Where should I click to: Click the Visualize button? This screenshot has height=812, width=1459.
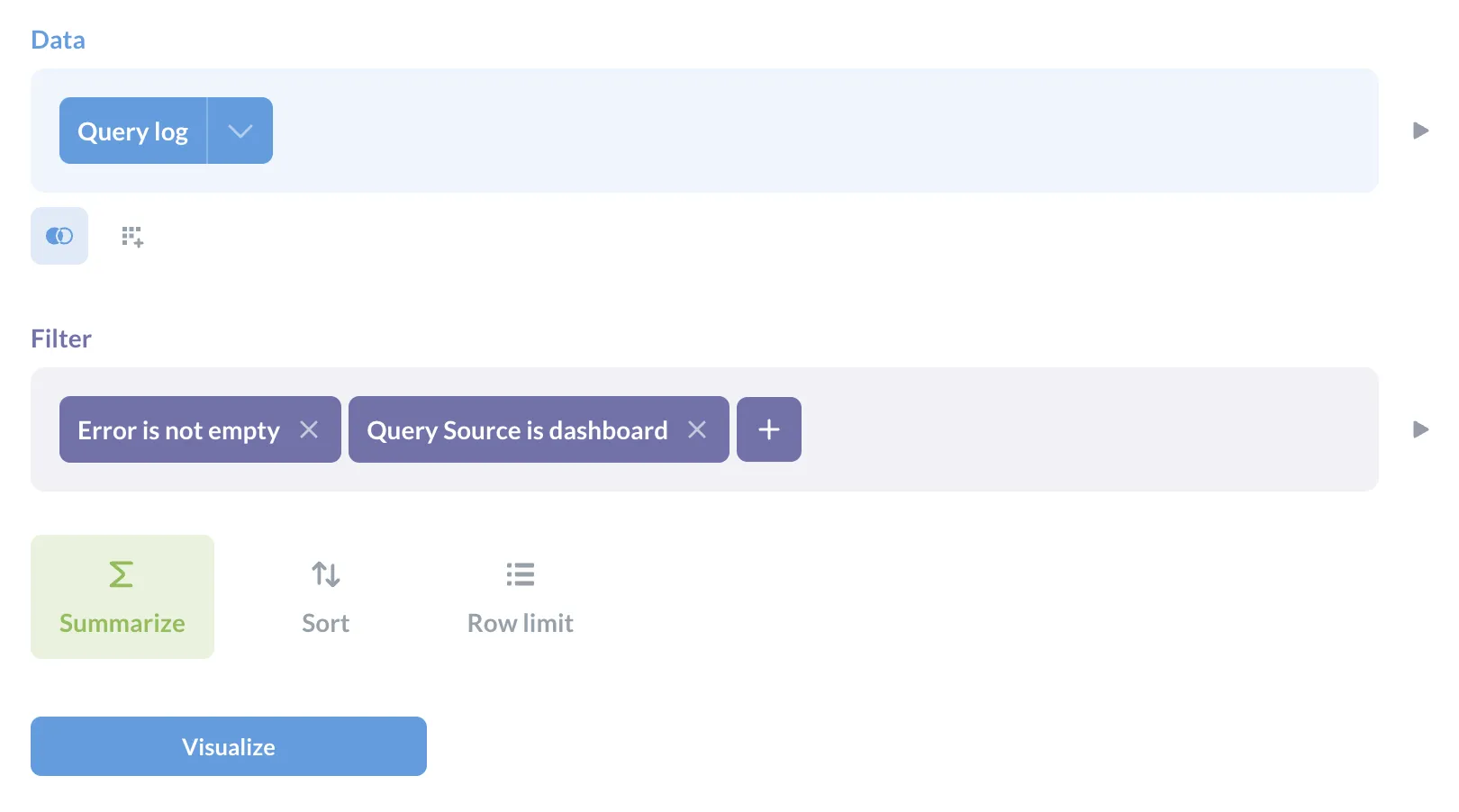pyautogui.click(x=228, y=745)
